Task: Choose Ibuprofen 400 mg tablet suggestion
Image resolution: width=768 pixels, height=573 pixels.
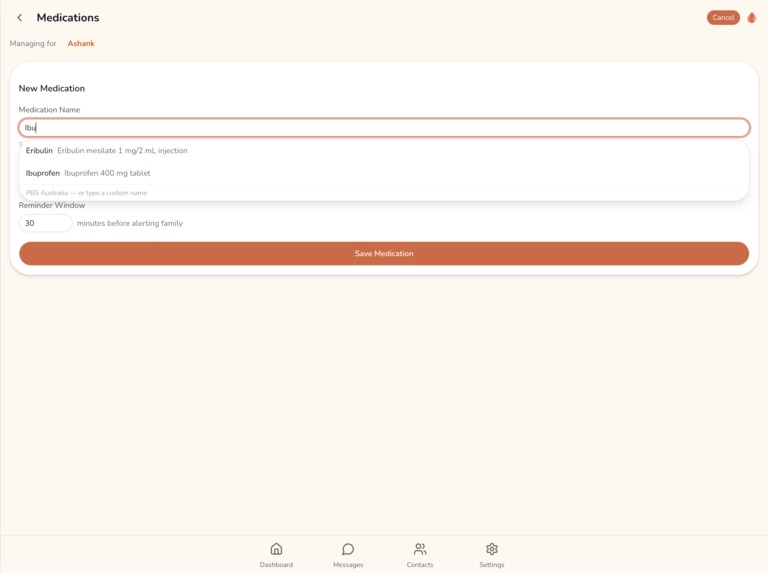Action: [384, 173]
